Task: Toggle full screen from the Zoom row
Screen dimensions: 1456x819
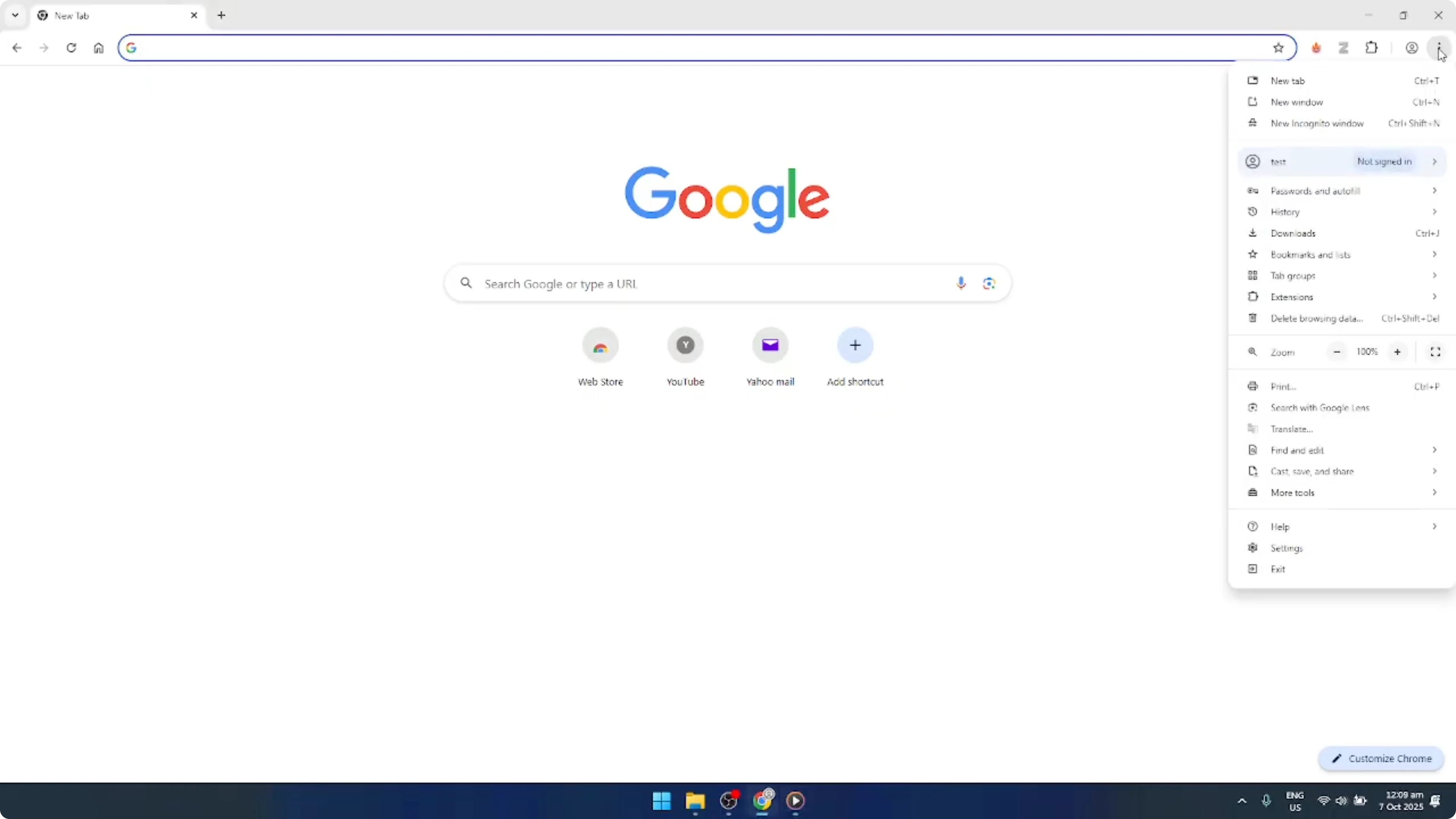Action: (x=1435, y=352)
